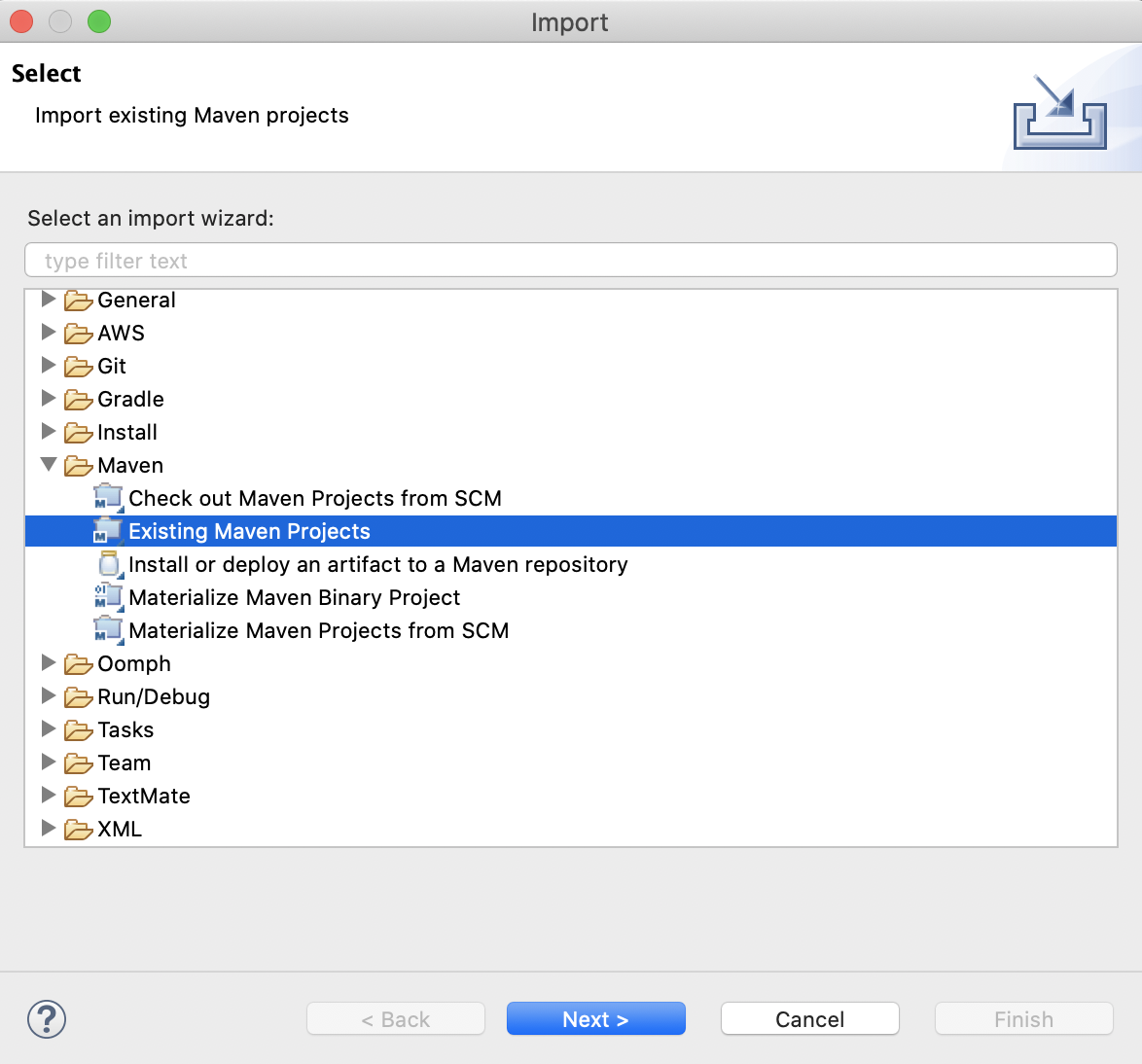Expand the Install category
The width and height of the screenshot is (1142, 1064).
coord(48,431)
